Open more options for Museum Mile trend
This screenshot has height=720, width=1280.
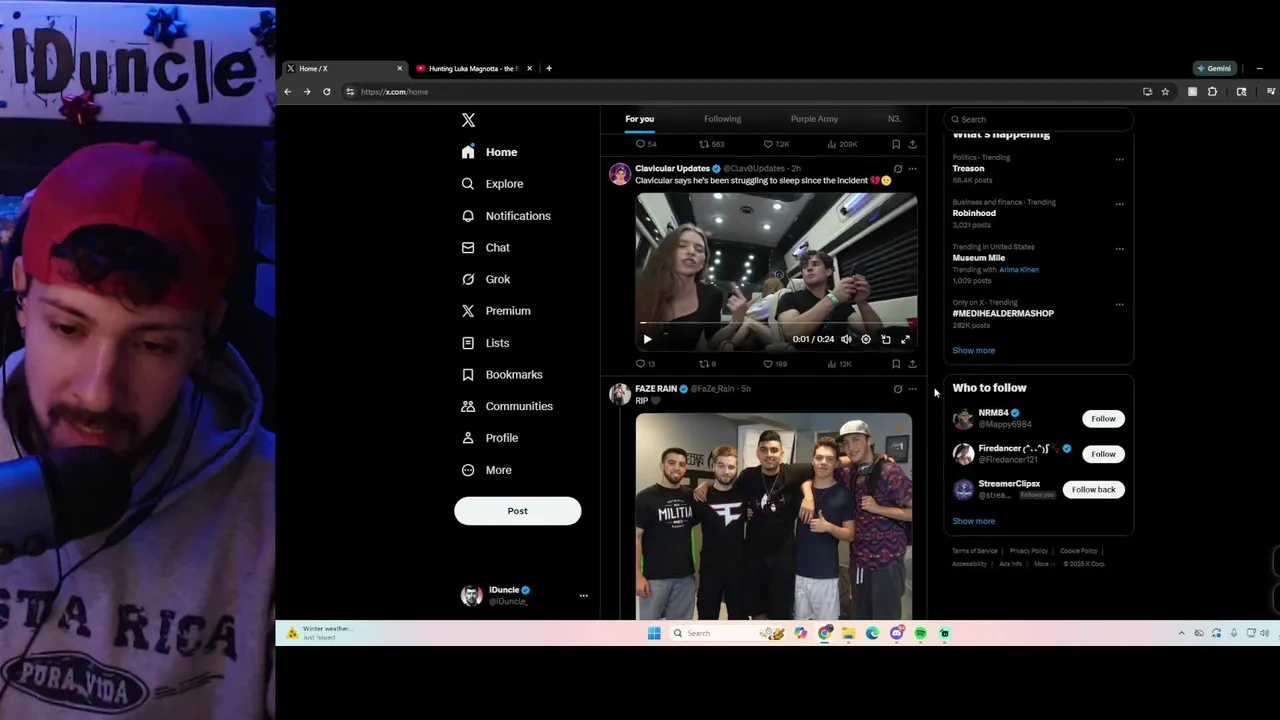1119,248
